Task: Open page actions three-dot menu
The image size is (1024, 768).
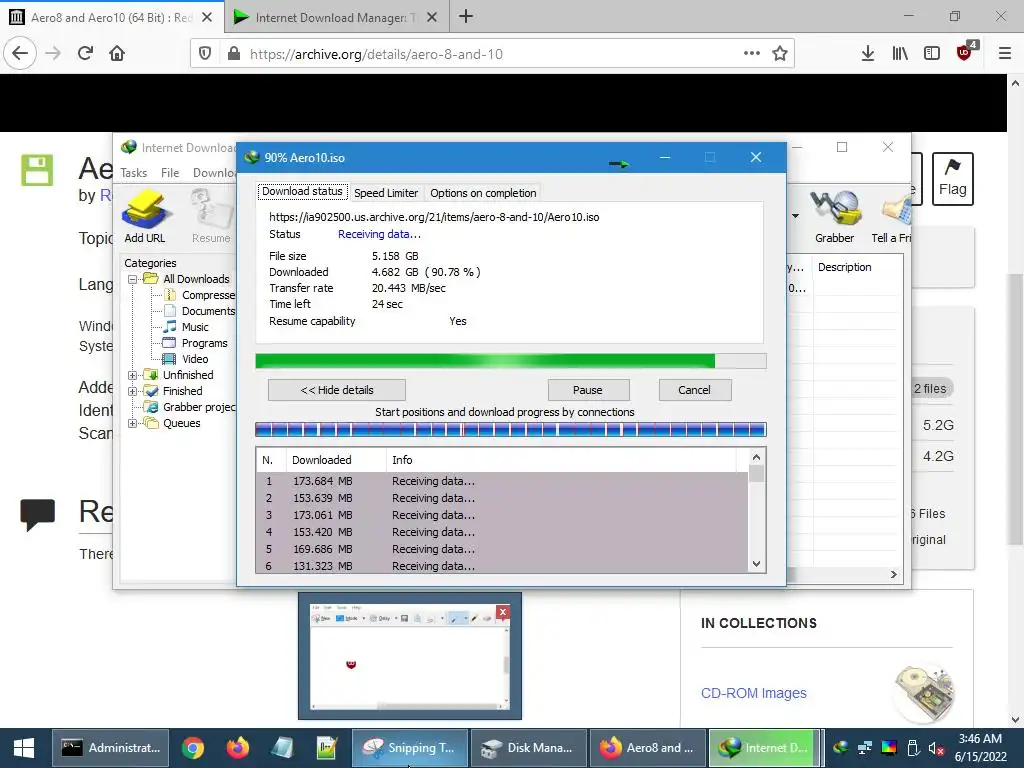Action: point(752,54)
